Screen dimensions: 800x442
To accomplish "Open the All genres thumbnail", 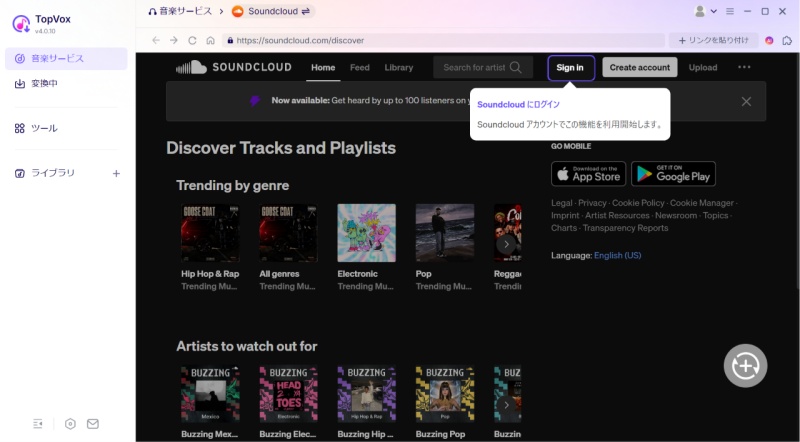I will pyautogui.click(x=288, y=233).
